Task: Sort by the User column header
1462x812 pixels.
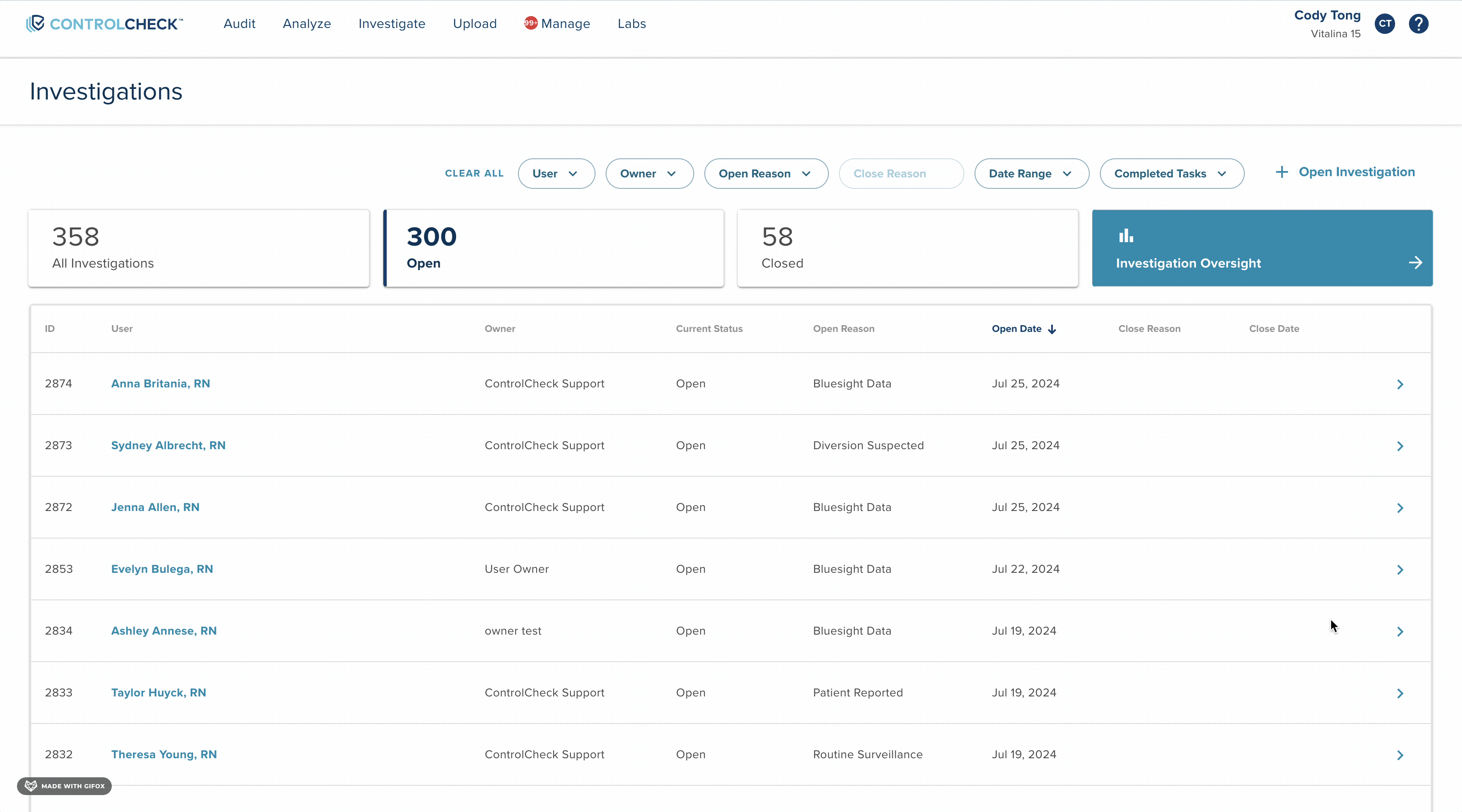Action: coord(122,329)
